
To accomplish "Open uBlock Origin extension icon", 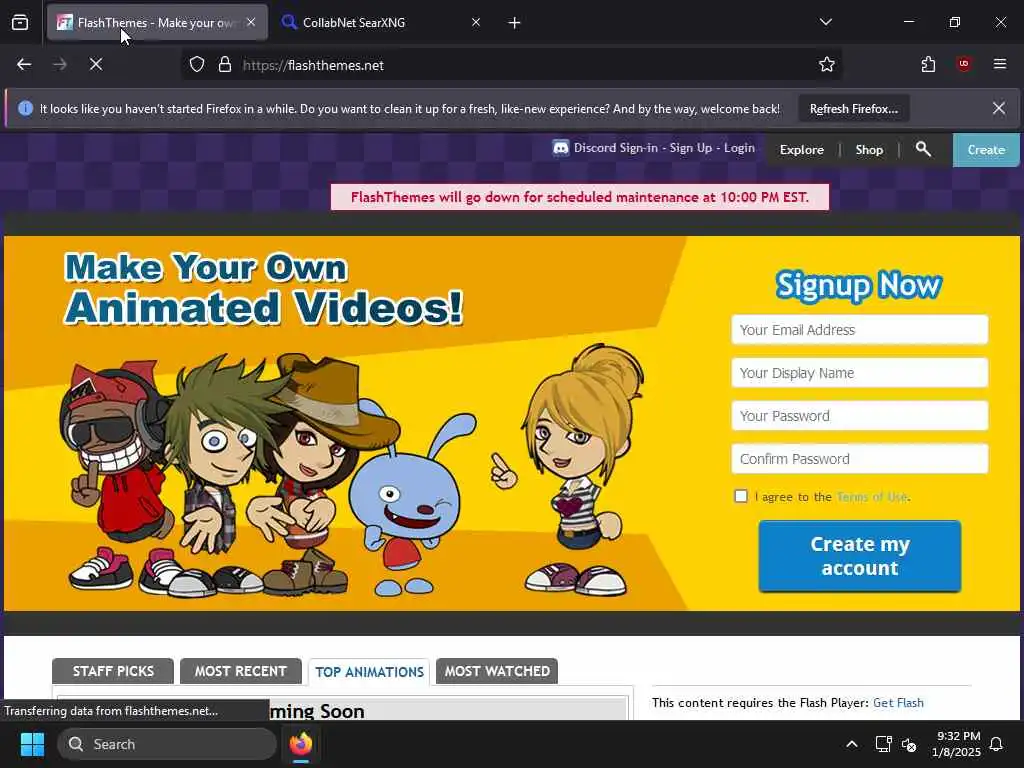I will [963, 64].
